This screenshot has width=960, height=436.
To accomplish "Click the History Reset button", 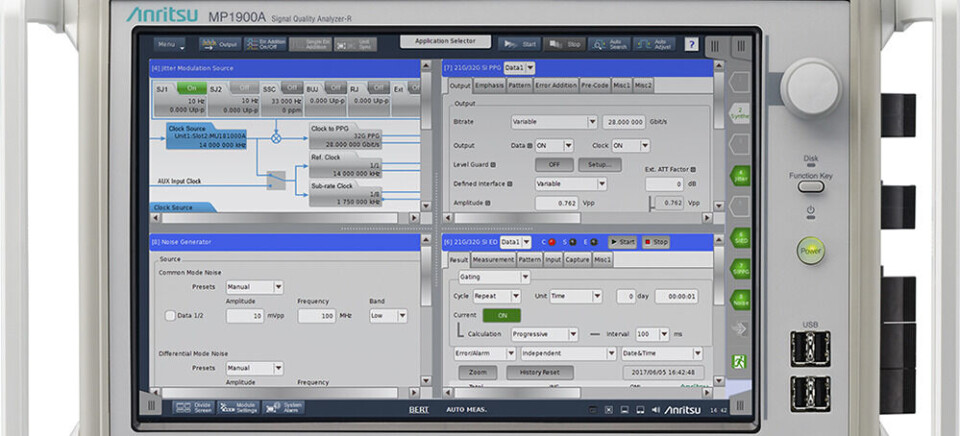I will pyautogui.click(x=539, y=372).
